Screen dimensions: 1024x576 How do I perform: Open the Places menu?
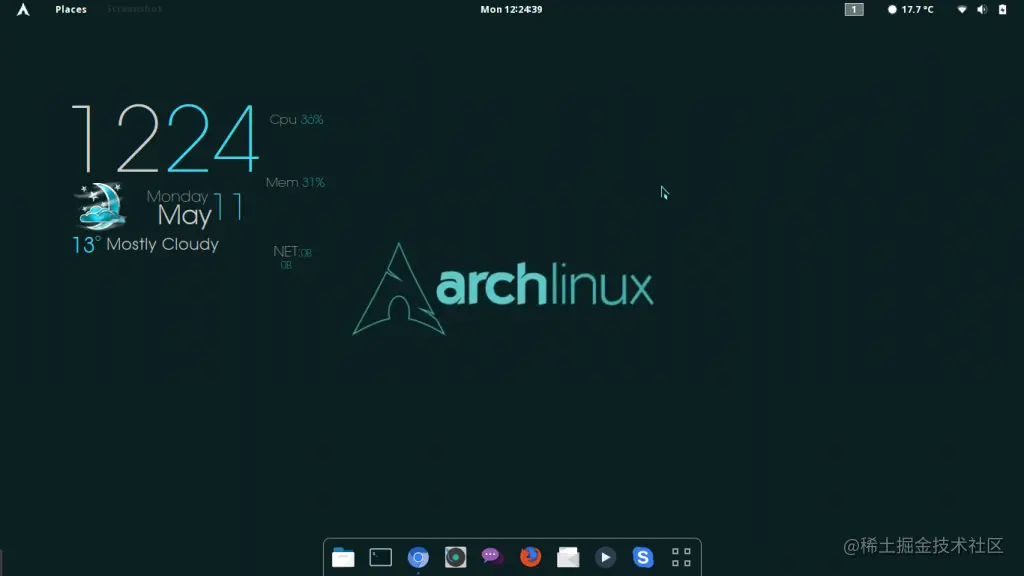click(71, 9)
